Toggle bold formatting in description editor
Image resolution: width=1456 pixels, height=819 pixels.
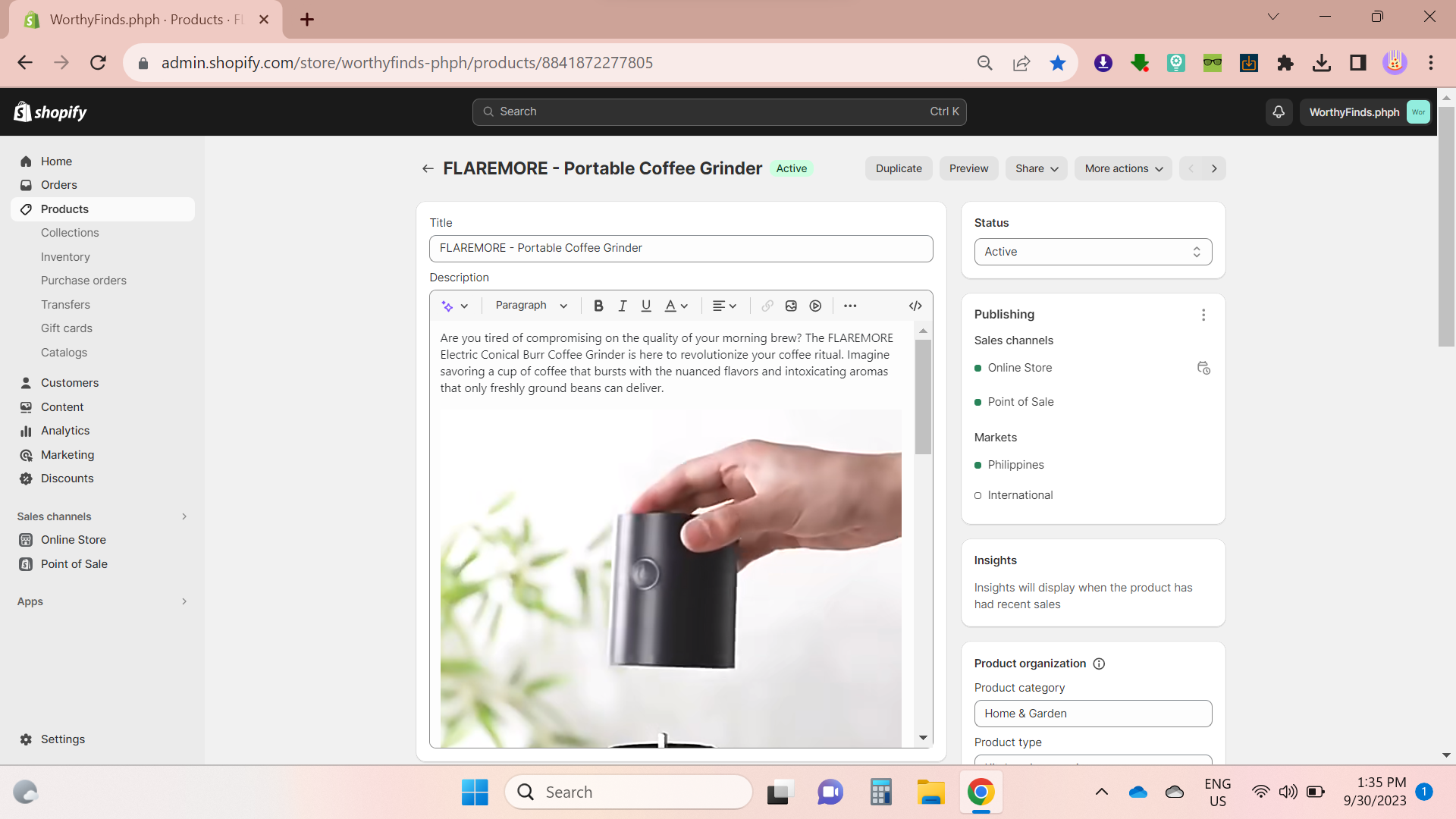[598, 306]
